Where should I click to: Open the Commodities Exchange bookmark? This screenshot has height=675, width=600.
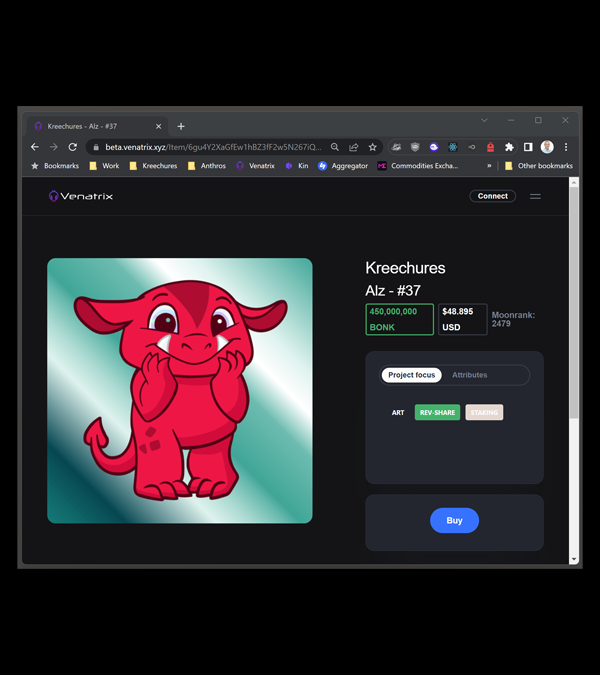coord(418,166)
